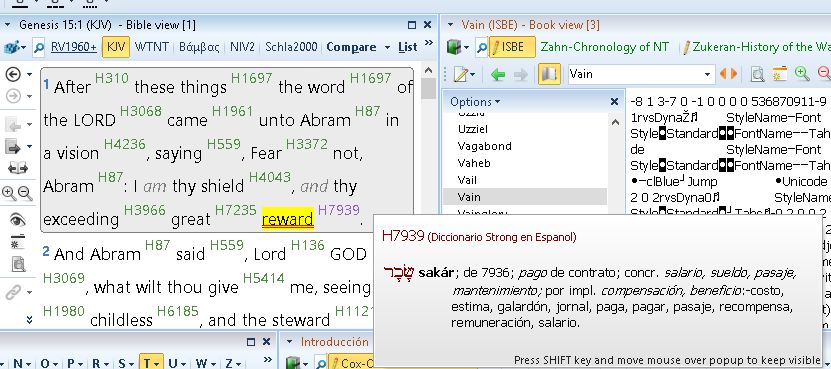Expand more Bible tabs with chevron
Screen dimensions: 831x369
[x=429, y=43]
